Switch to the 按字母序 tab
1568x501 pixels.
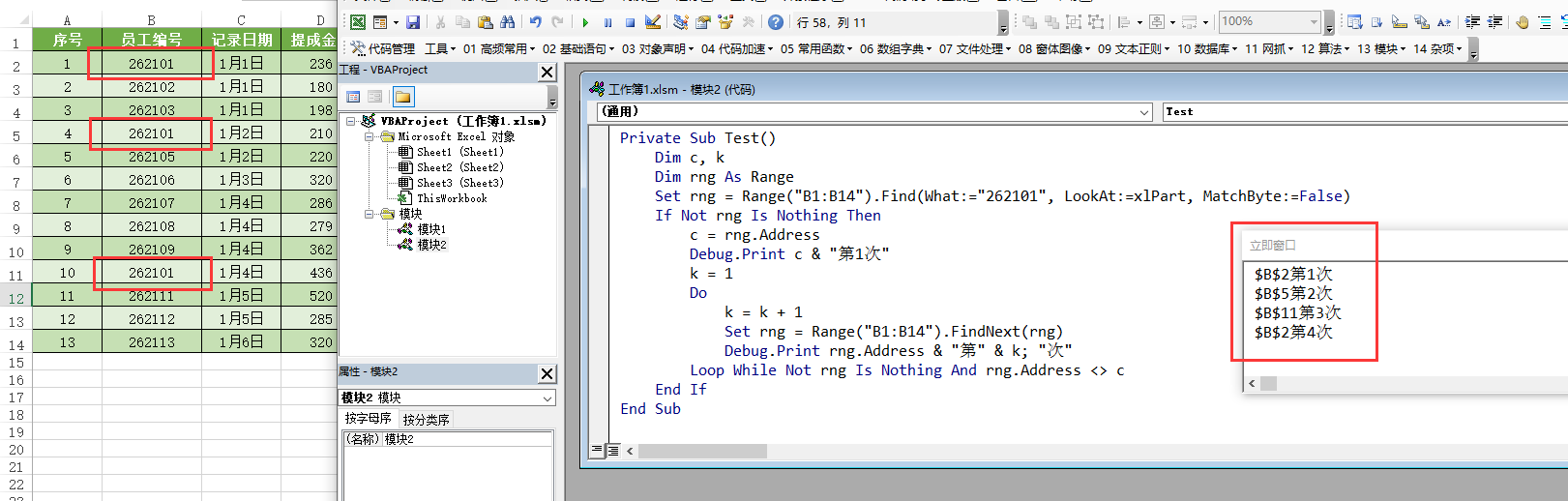click(x=369, y=419)
